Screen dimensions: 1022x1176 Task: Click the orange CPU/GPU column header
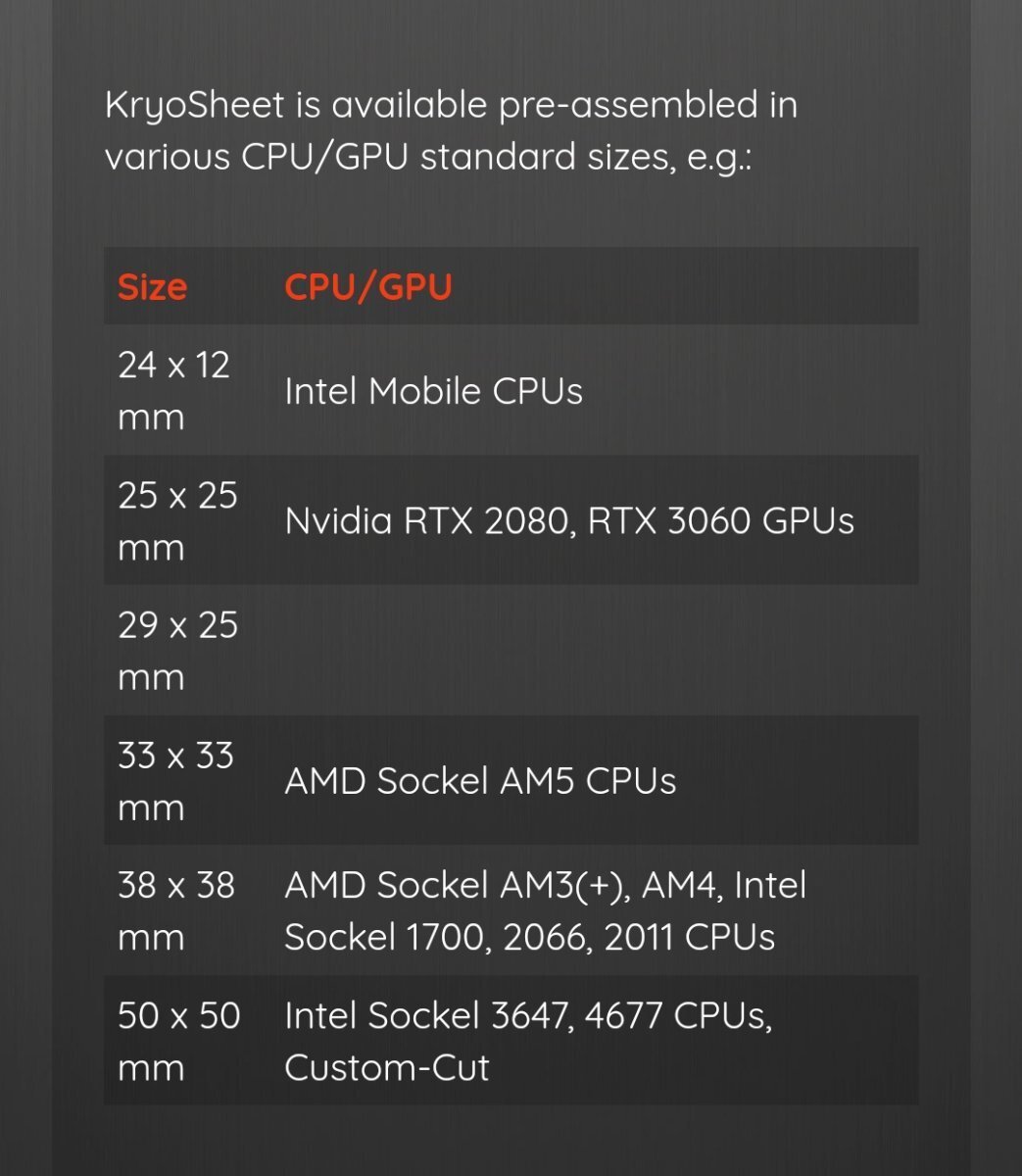pyautogui.click(x=367, y=287)
